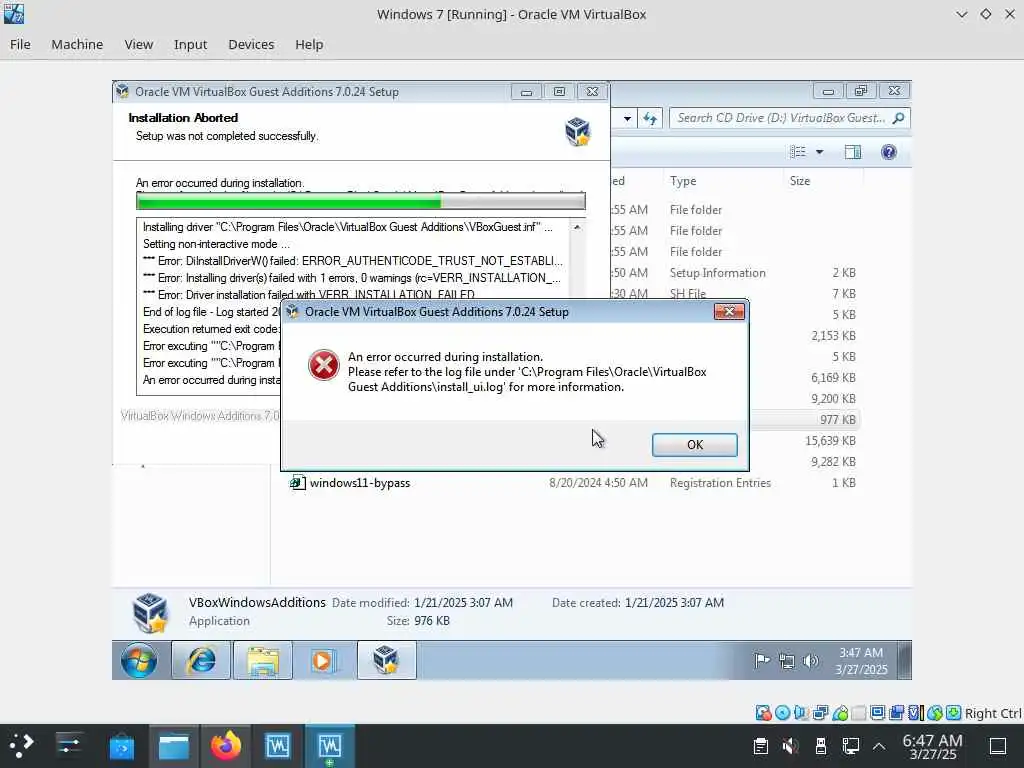Open KDE System Settings from the panel
Viewport: 1024px width, 768px height.
pyautogui.click(x=69, y=746)
